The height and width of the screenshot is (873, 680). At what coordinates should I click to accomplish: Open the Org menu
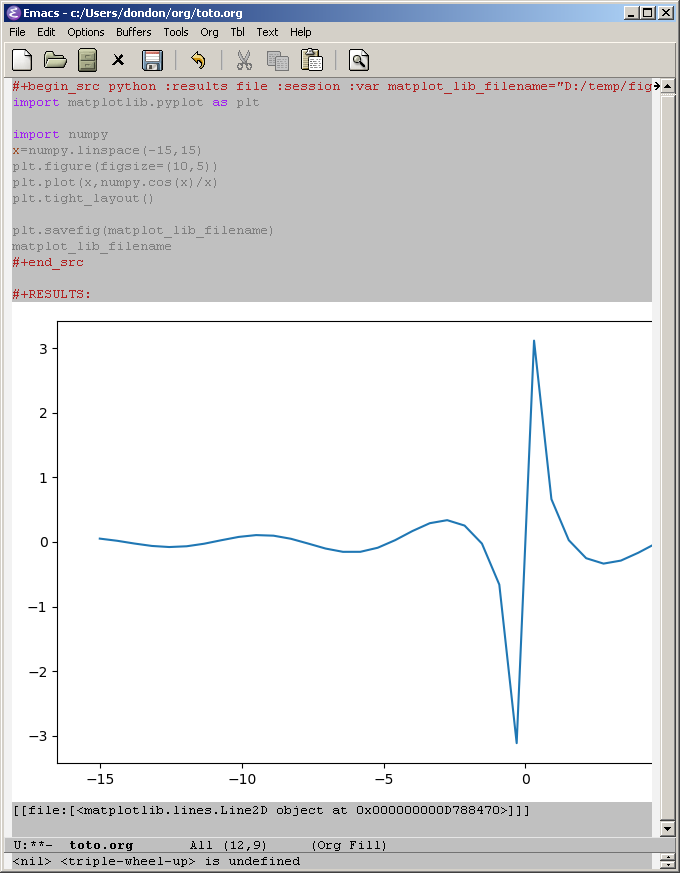point(209,32)
